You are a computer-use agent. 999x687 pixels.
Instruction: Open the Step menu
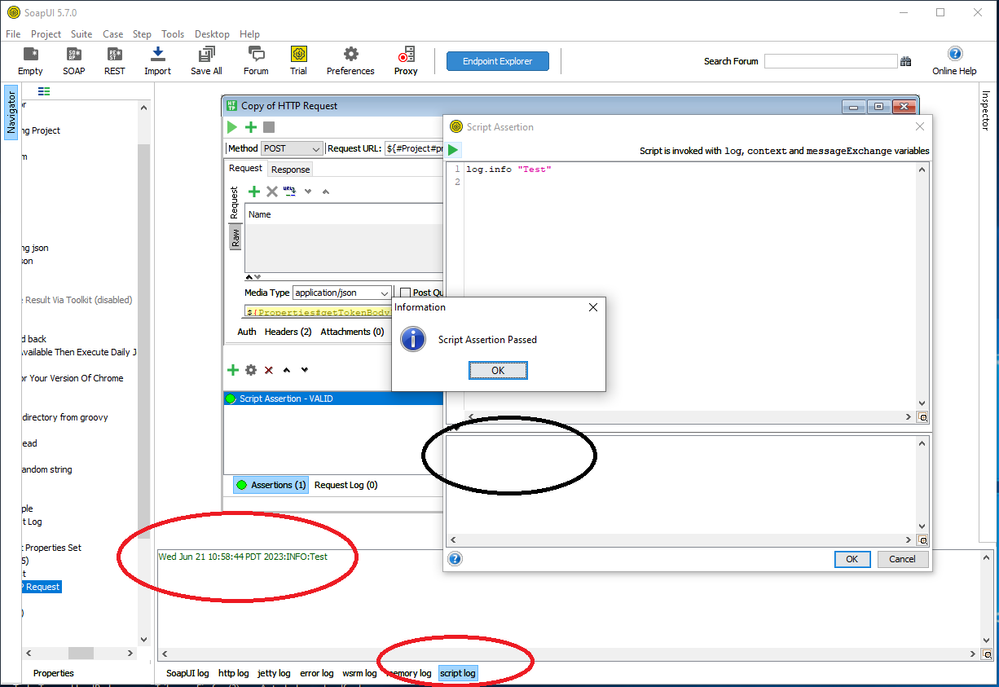click(x=142, y=34)
